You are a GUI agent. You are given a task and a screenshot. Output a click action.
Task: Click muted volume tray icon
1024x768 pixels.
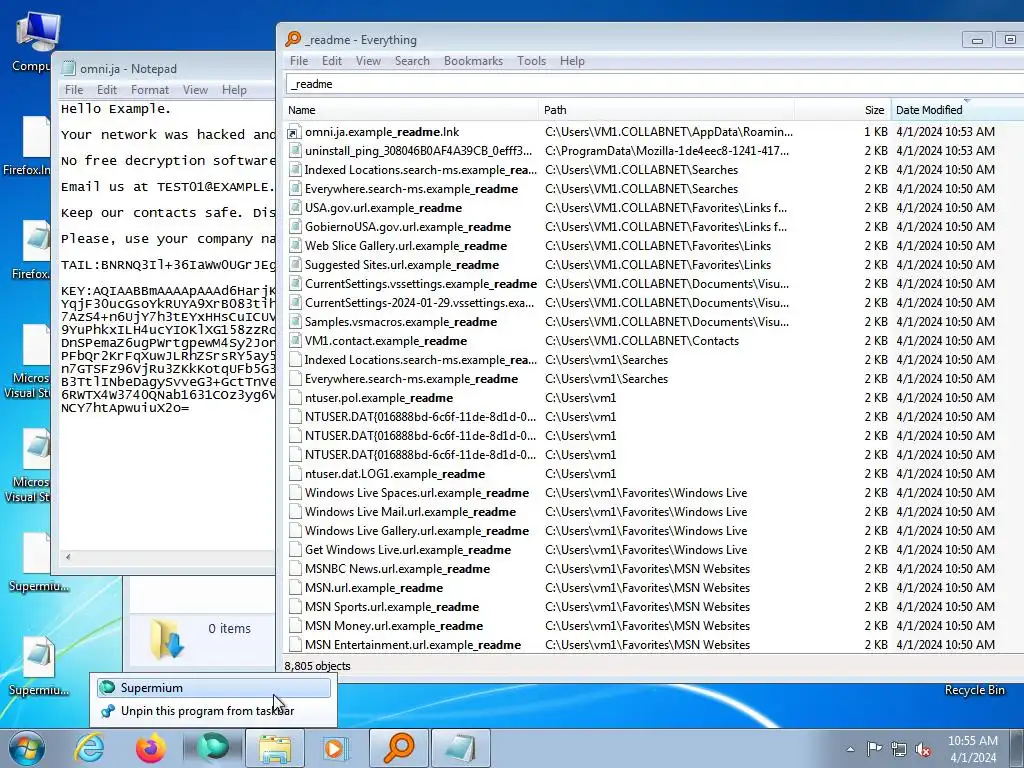click(923, 749)
